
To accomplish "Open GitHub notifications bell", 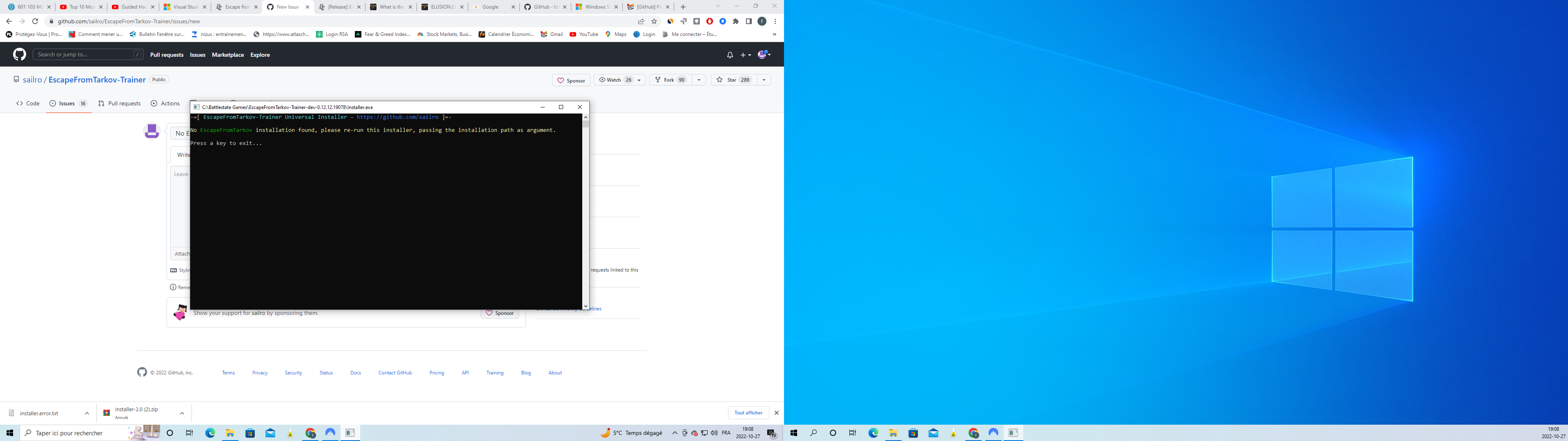I will [x=729, y=55].
